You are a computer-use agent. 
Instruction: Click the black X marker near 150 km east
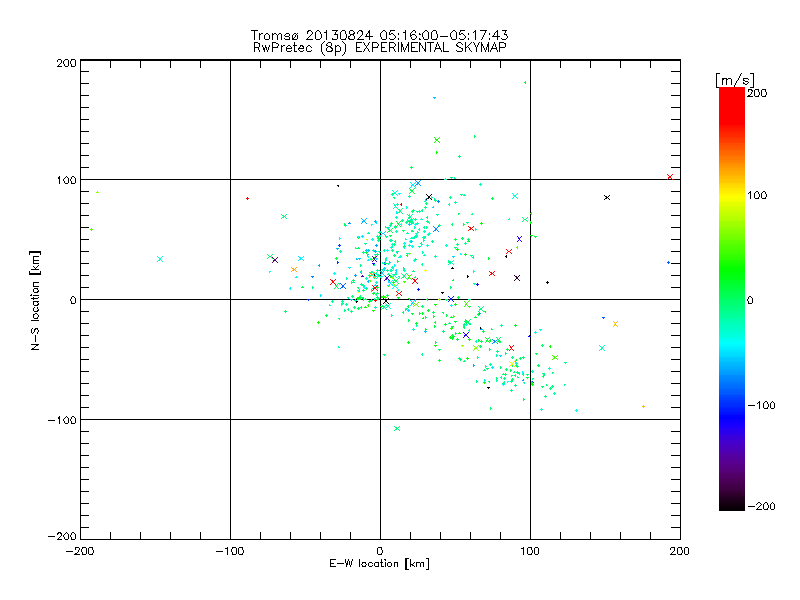point(607,197)
